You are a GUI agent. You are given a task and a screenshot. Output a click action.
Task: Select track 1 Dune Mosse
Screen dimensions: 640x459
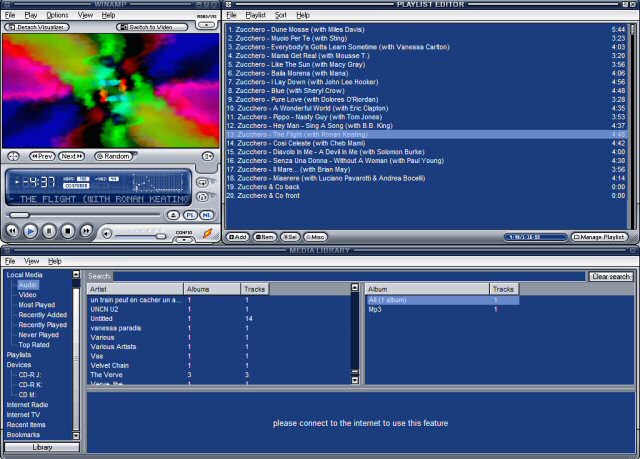426,29
